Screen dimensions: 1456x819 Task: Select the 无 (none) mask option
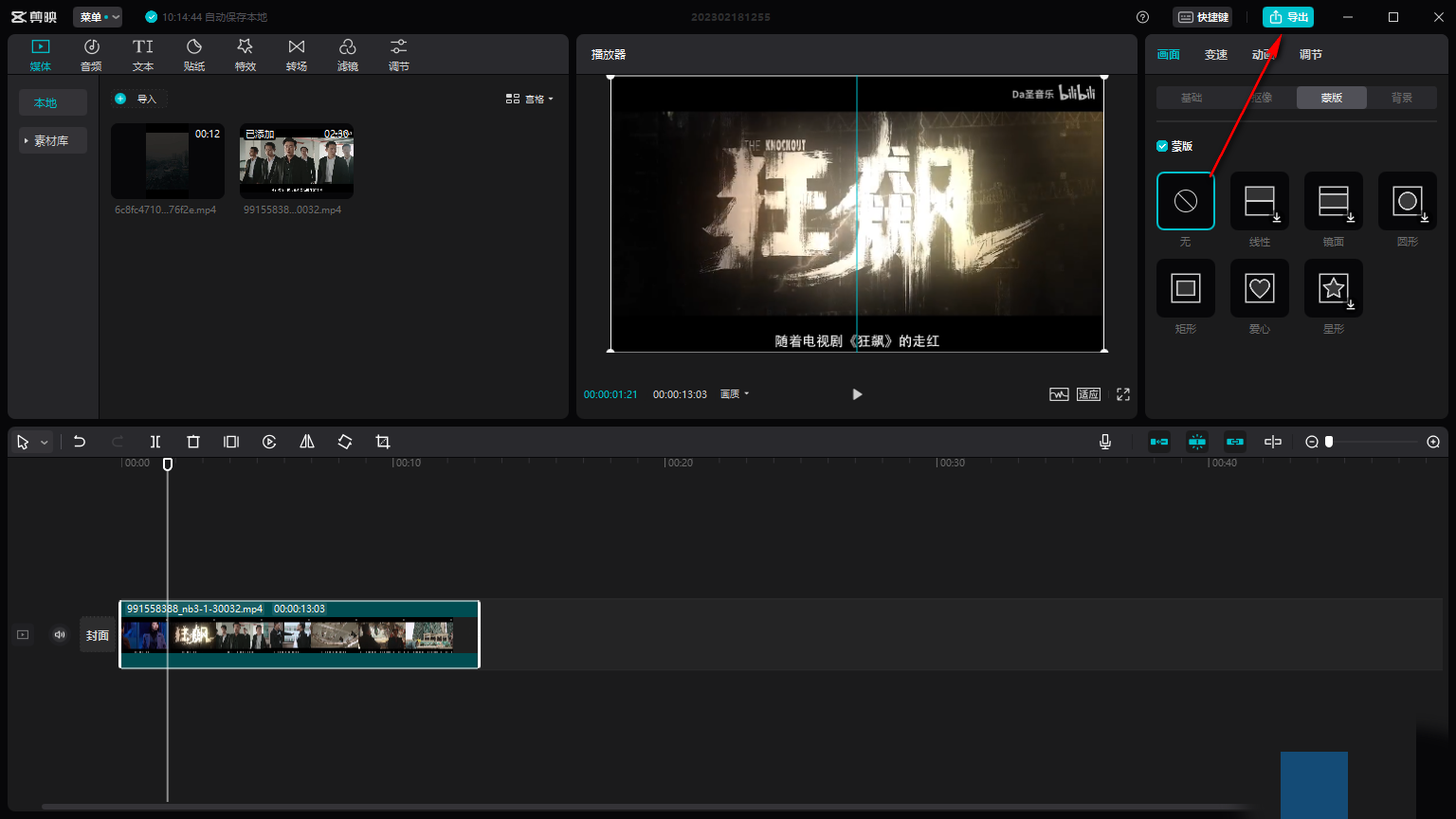[x=1186, y=201]
